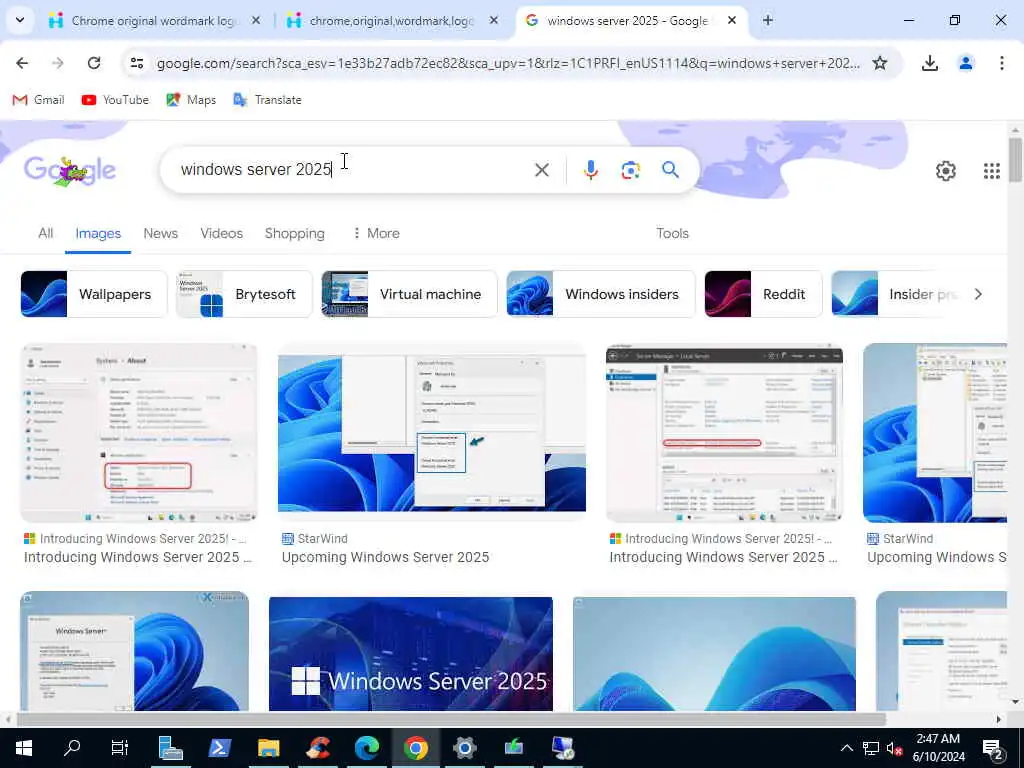Switch to chrome,original,wordmark,logo tab
This screenshot has height=768, width=1024.
point(389,21)
